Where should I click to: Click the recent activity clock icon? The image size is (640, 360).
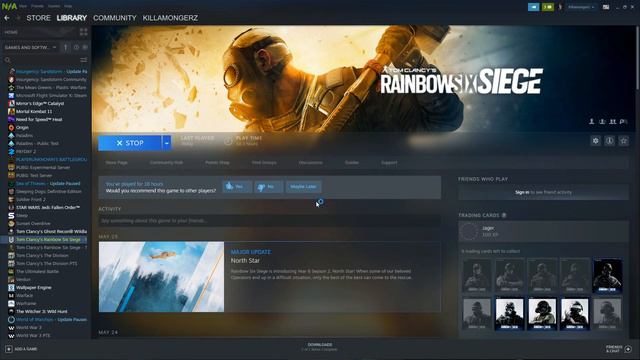click(x=76, y=47)
